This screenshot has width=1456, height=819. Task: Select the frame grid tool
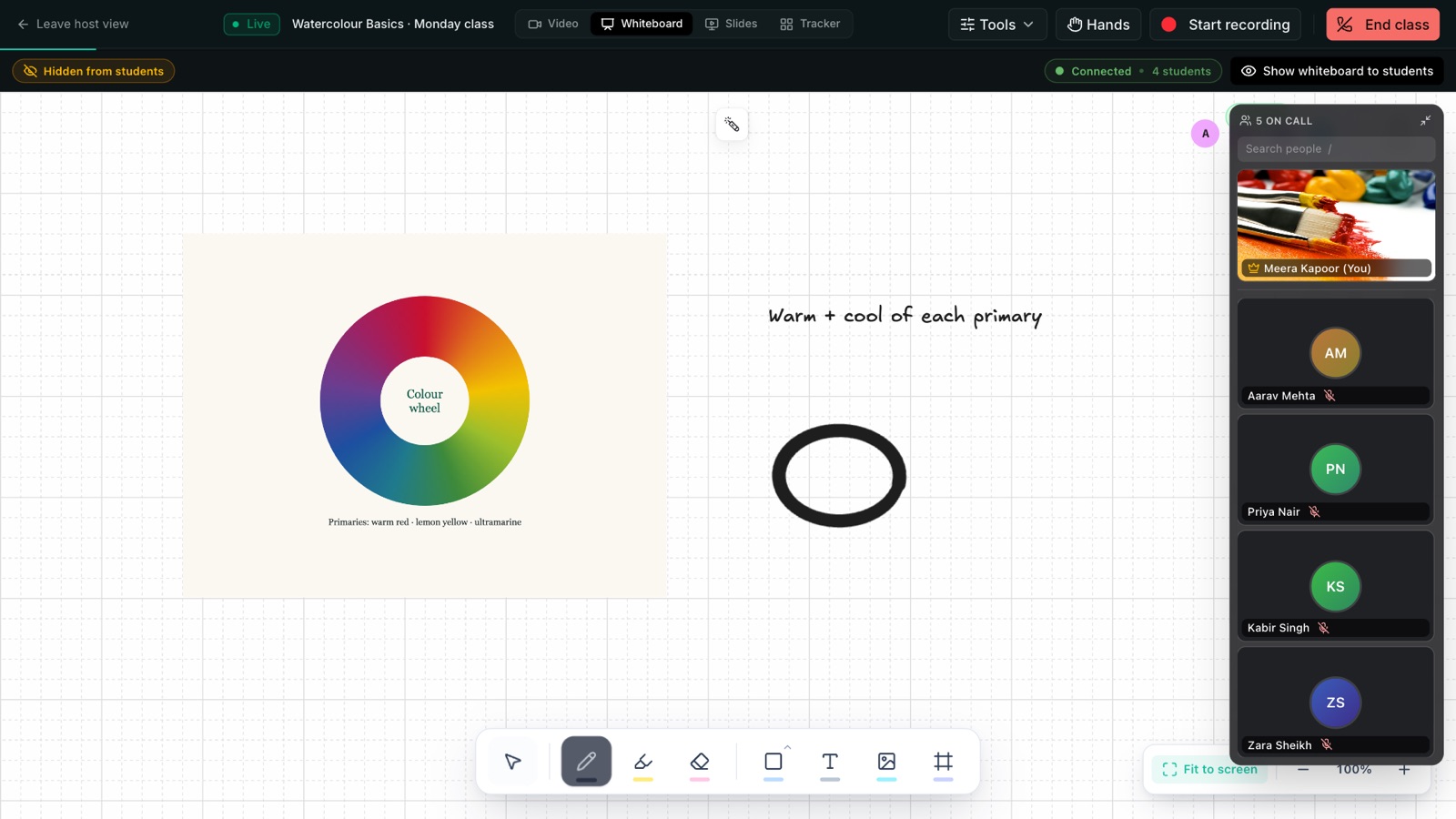coord(944,762)
